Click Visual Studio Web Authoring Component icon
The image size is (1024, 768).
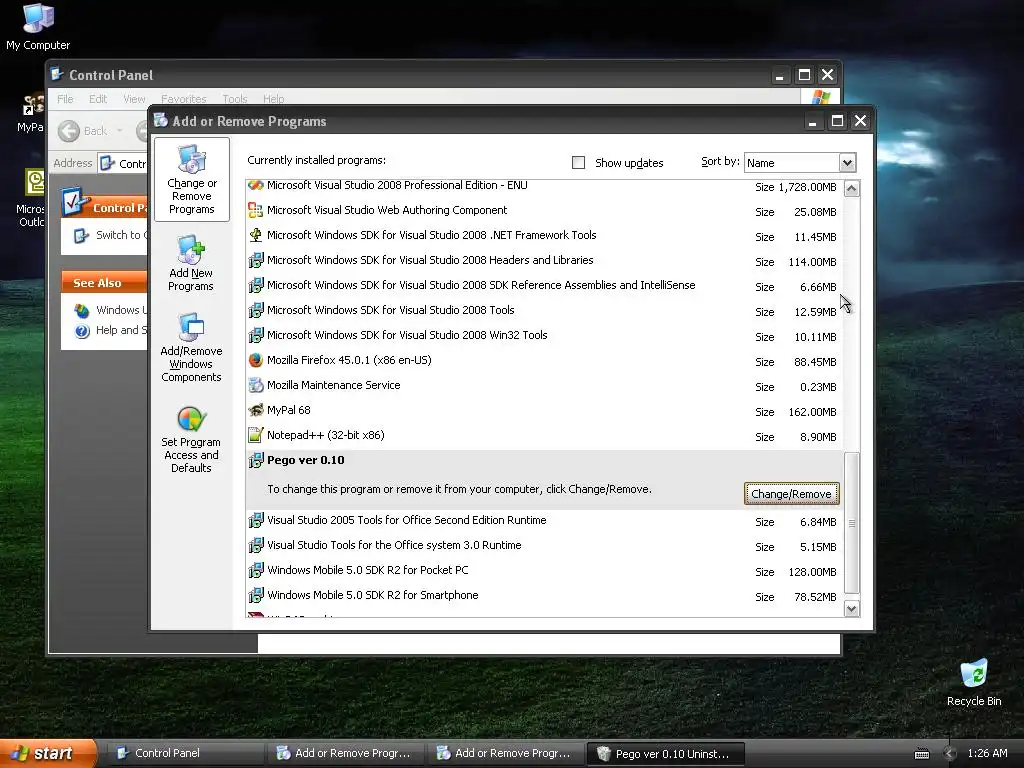(x=256, y=210)
